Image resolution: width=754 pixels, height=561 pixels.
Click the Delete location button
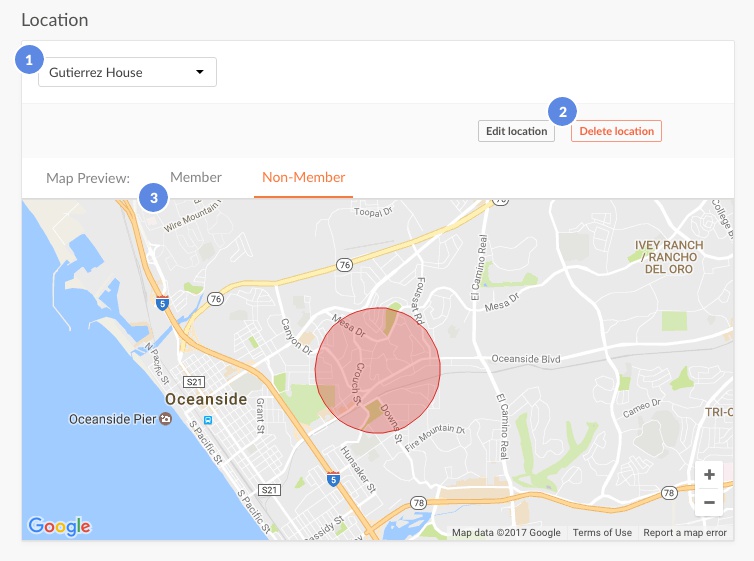616,131
